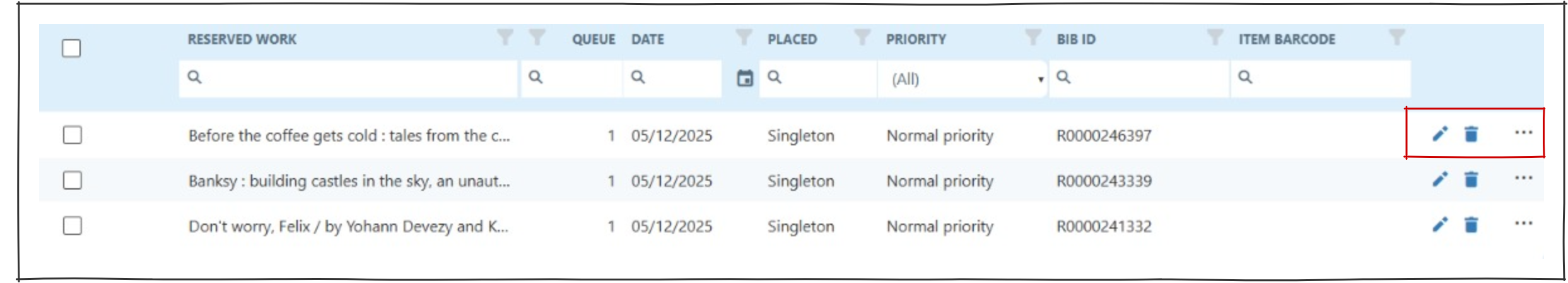Expand the ellipsis menu for the first row
The height and width of the screenshot is (283, 1568).
pyautogui.click(x=1523, y=133)
